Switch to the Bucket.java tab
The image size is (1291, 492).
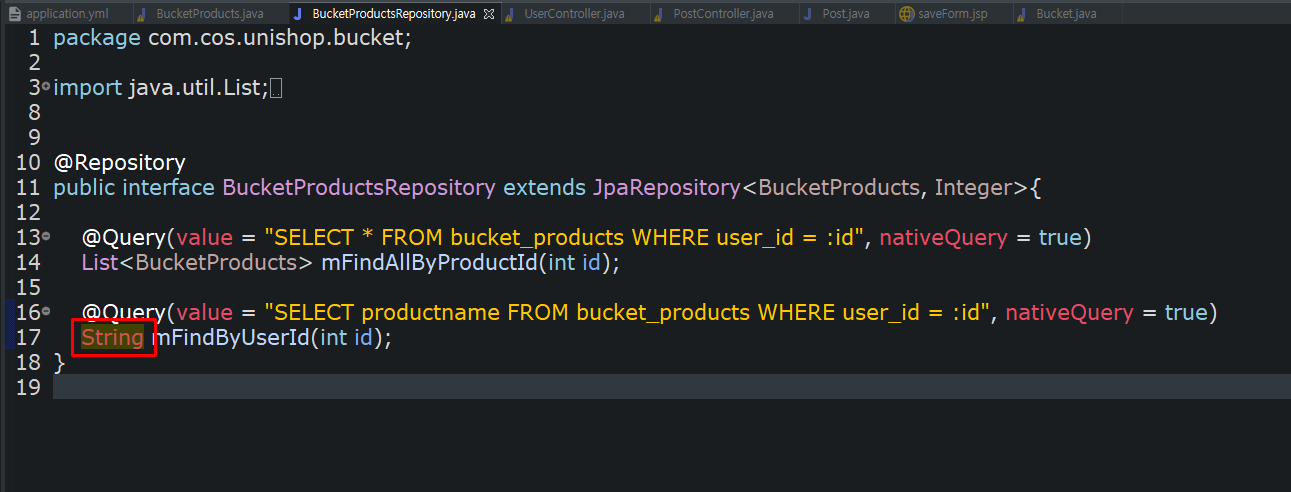point(1066,14)
